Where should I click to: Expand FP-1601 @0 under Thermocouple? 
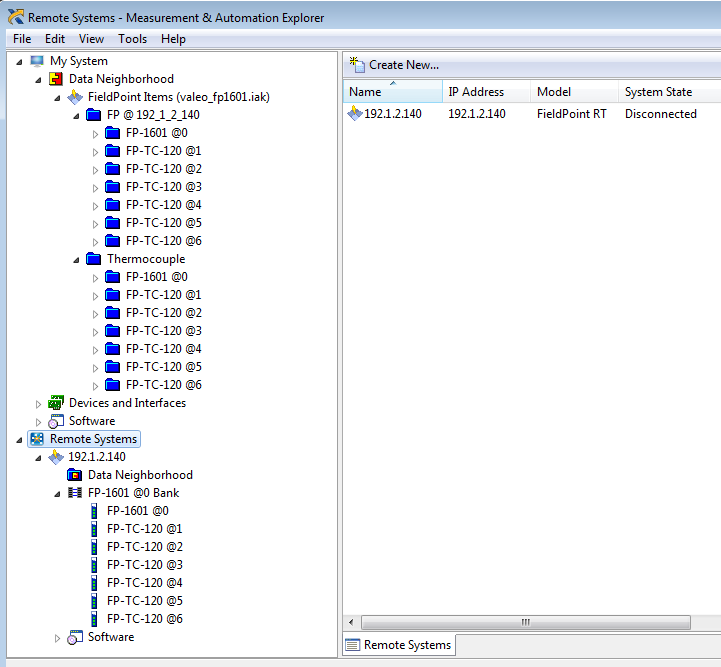pyautogui.click(x=95, y=278)
